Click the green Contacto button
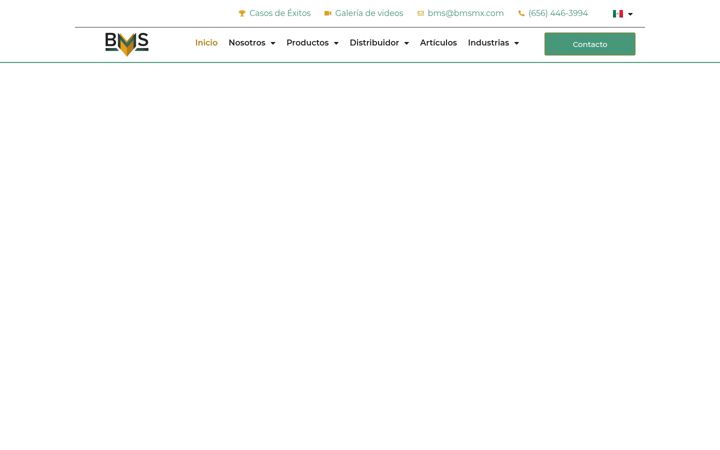 (590, 44)
